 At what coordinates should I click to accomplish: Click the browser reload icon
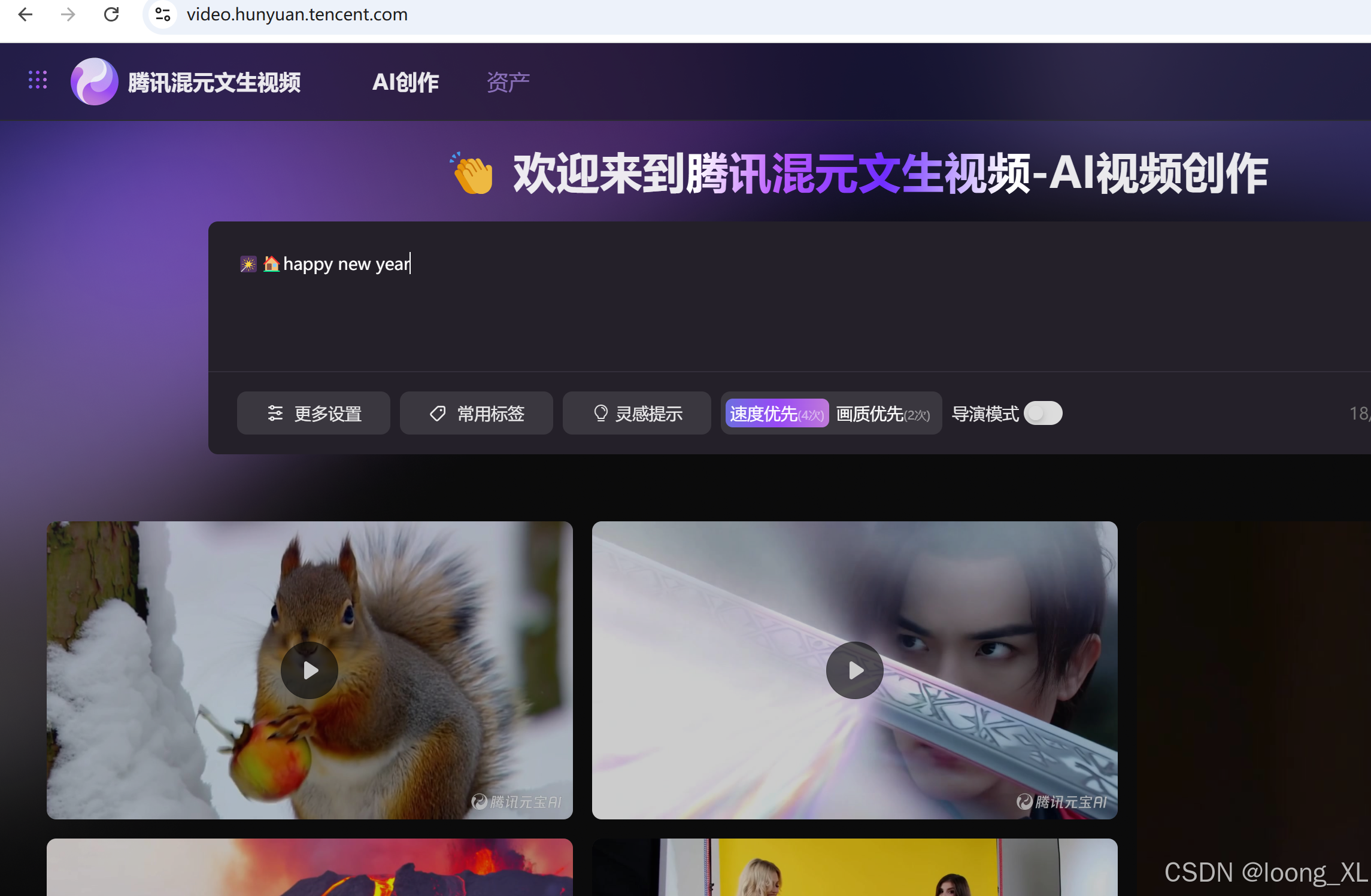point(111,14)
